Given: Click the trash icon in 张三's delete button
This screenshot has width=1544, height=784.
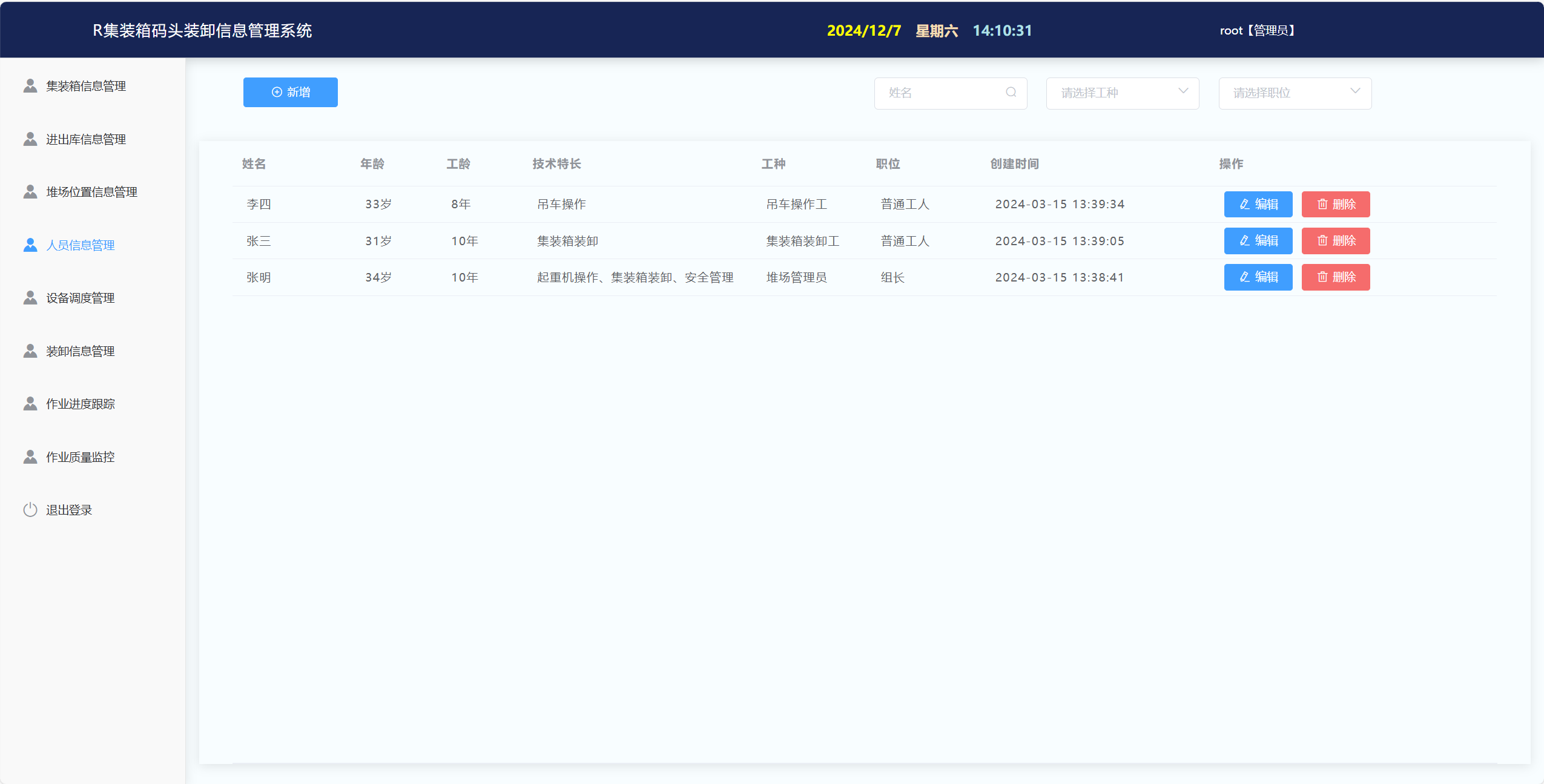Looking at the screenshot, I should tap(1322, 240).
